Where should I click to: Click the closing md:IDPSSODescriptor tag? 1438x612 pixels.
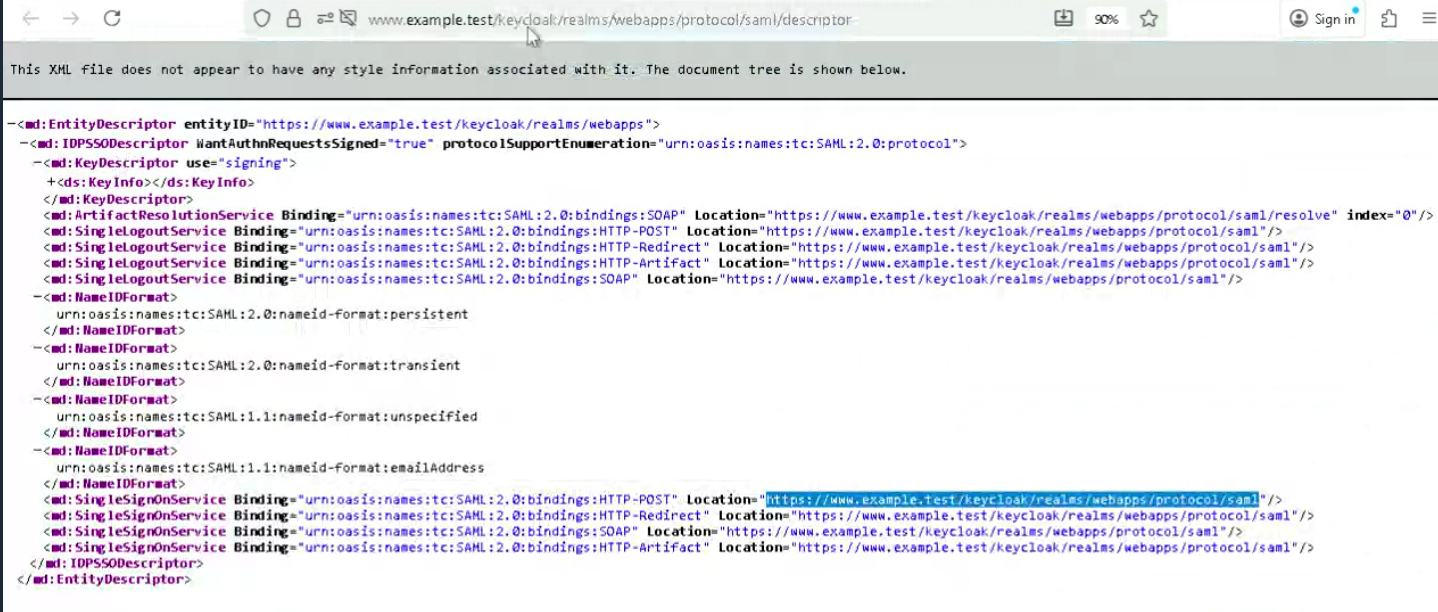point(117,563)
